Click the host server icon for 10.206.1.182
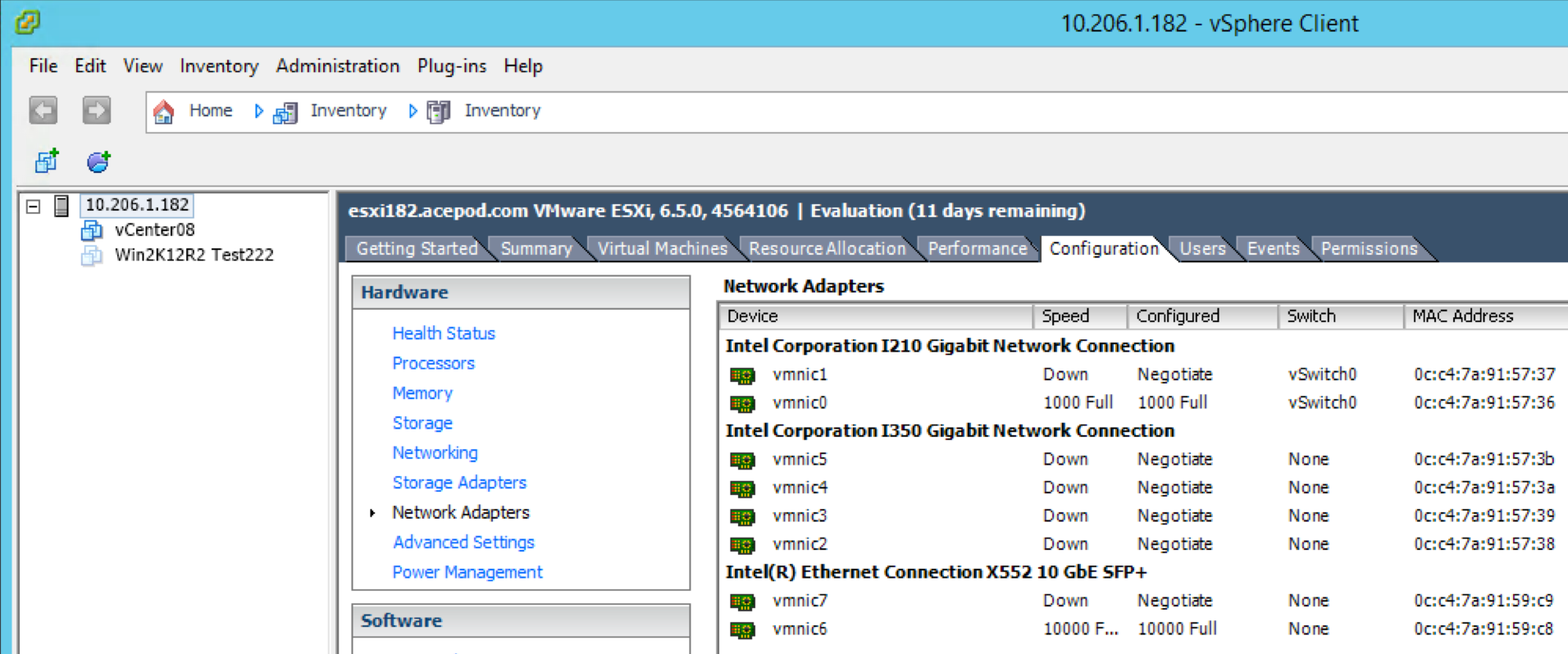 point(62,205)
